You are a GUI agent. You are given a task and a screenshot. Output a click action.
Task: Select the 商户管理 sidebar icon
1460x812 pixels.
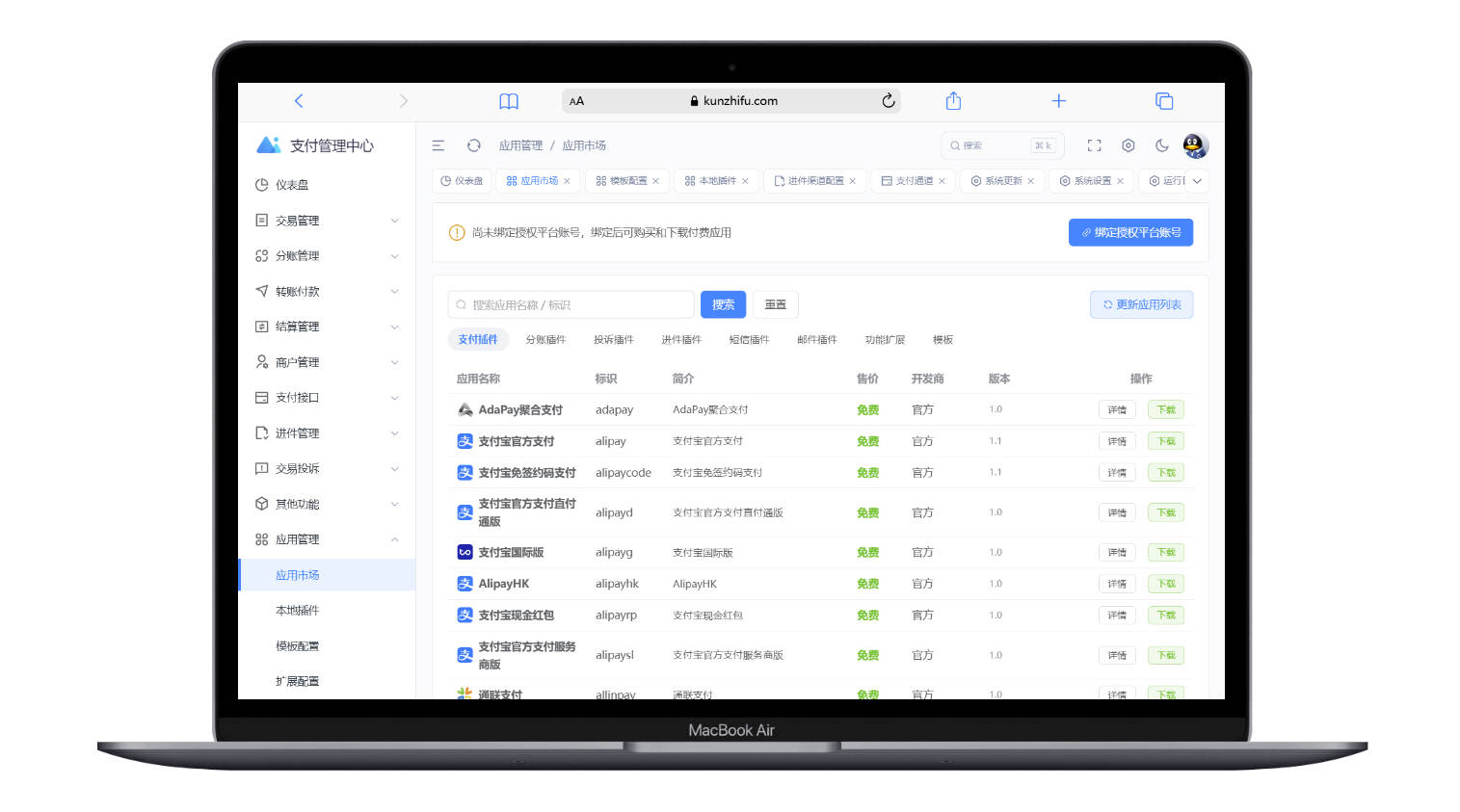pos(260,361)
